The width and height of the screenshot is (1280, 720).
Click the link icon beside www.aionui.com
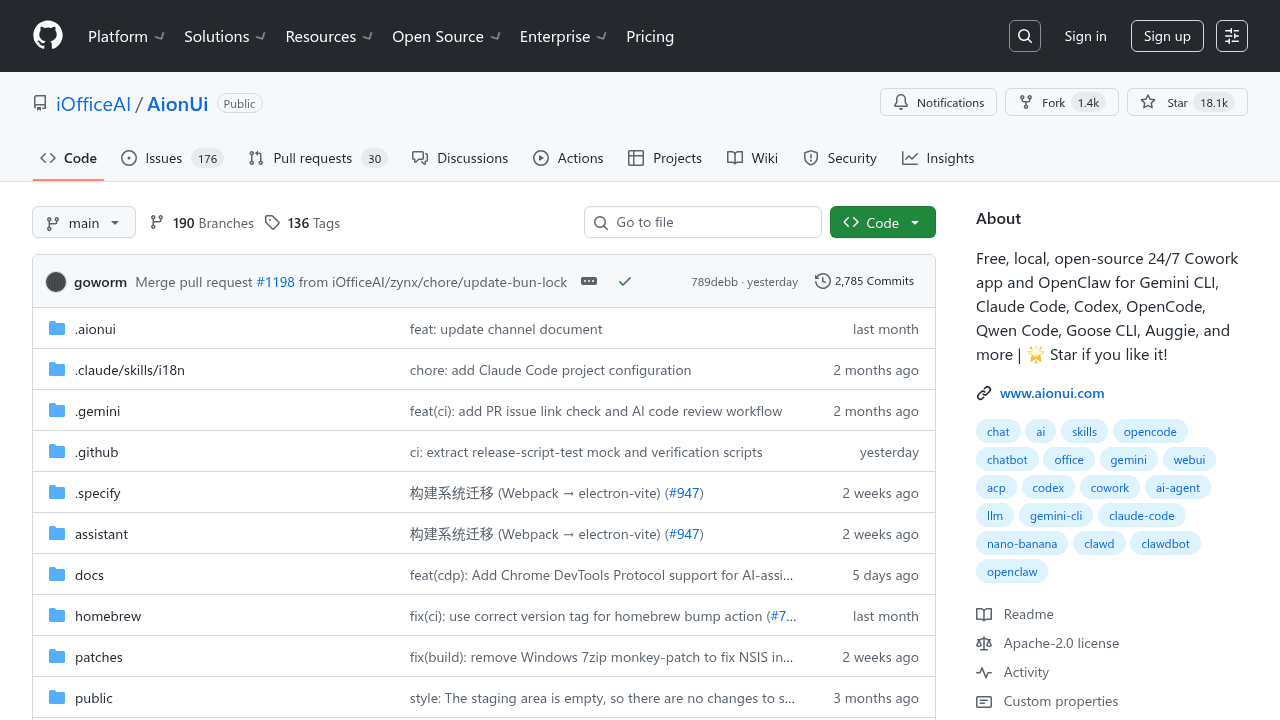click(984, 393)
